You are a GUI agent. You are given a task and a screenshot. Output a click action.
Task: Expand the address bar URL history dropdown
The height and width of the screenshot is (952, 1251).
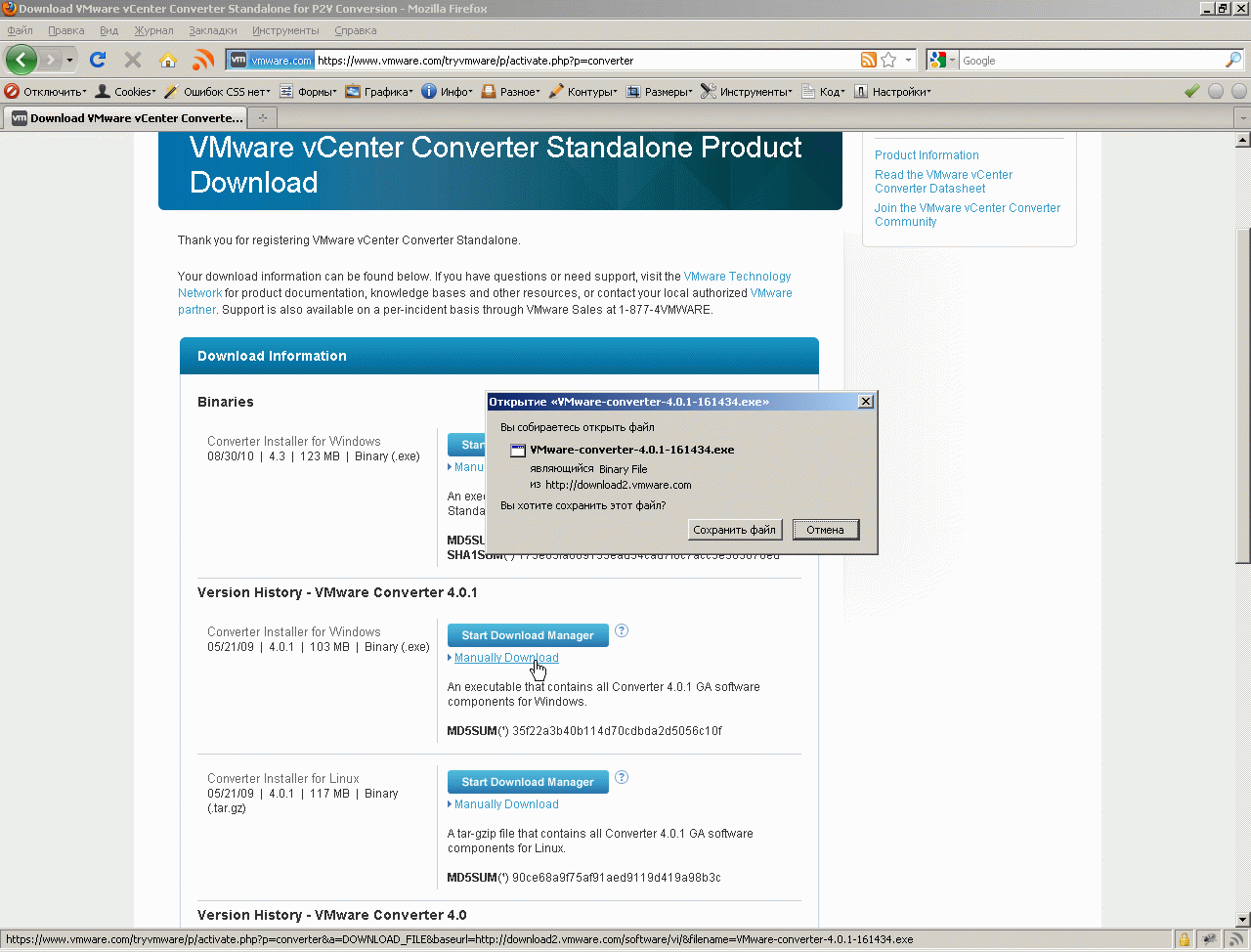(908, 61)
